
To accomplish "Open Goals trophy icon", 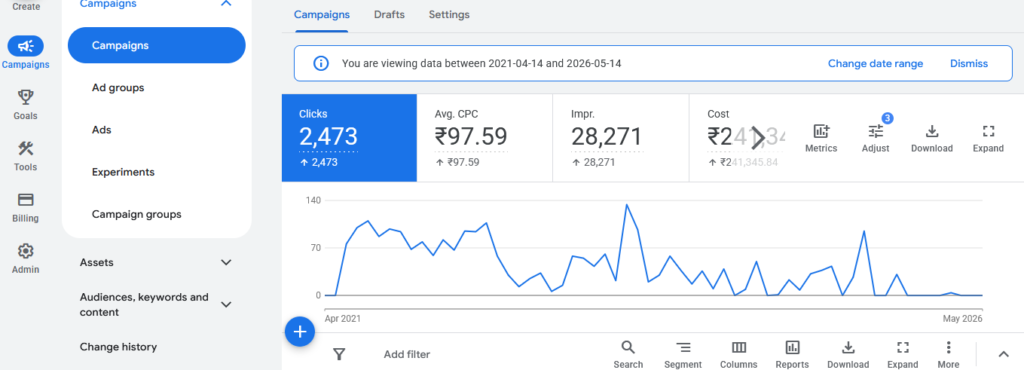I will (25, 98).
